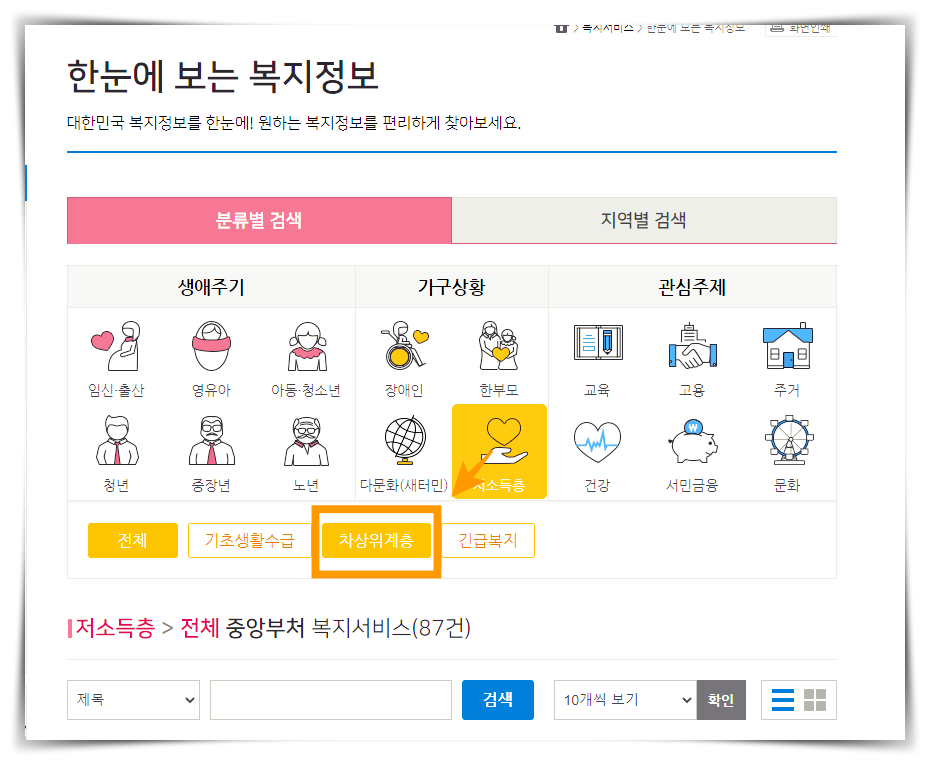This screenshot has height=765, width=930.
Task: Choose the 교육 education book icon
Action: [598, 342]
